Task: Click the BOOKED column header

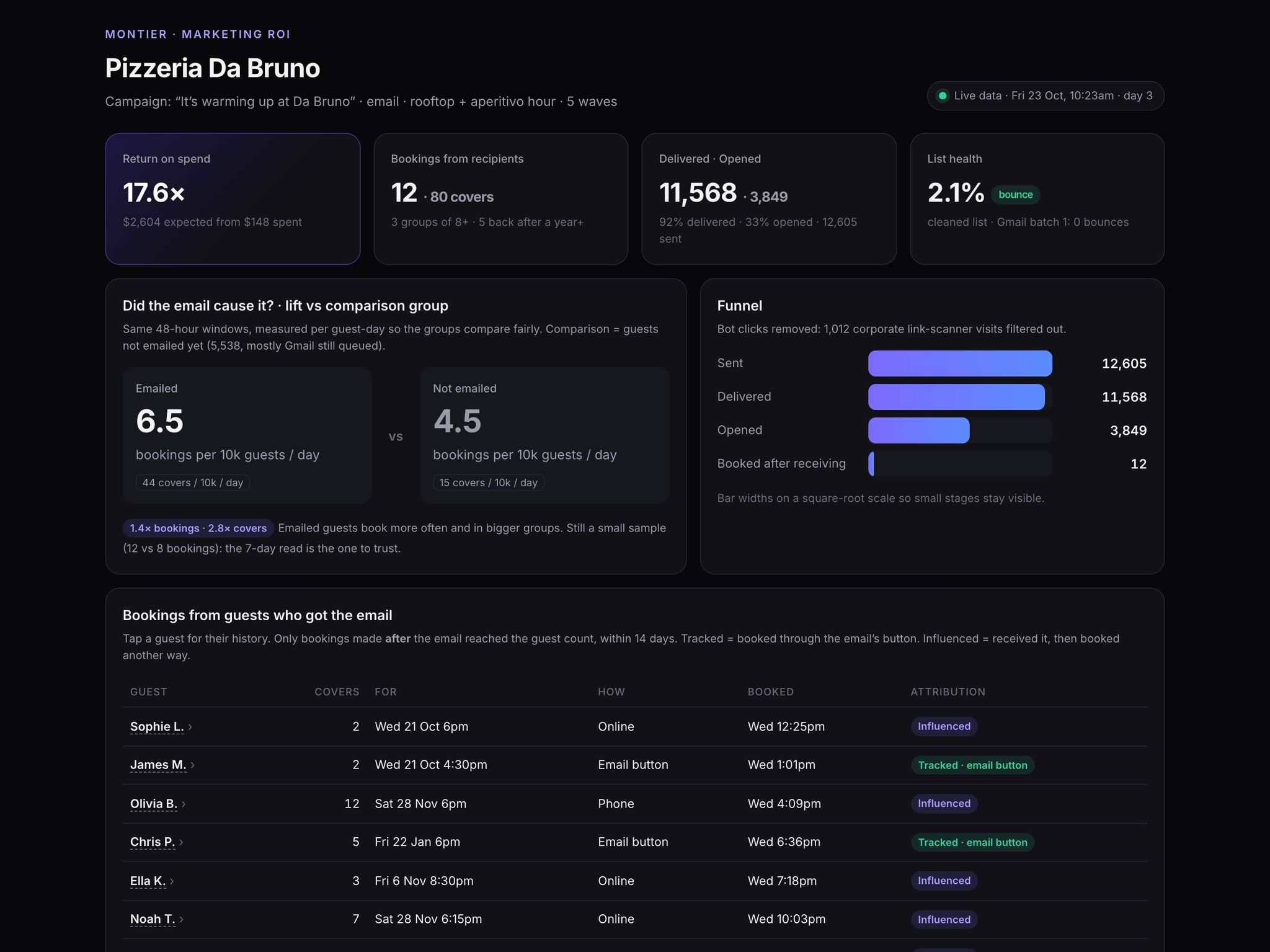Action: [x=771, y=692]
